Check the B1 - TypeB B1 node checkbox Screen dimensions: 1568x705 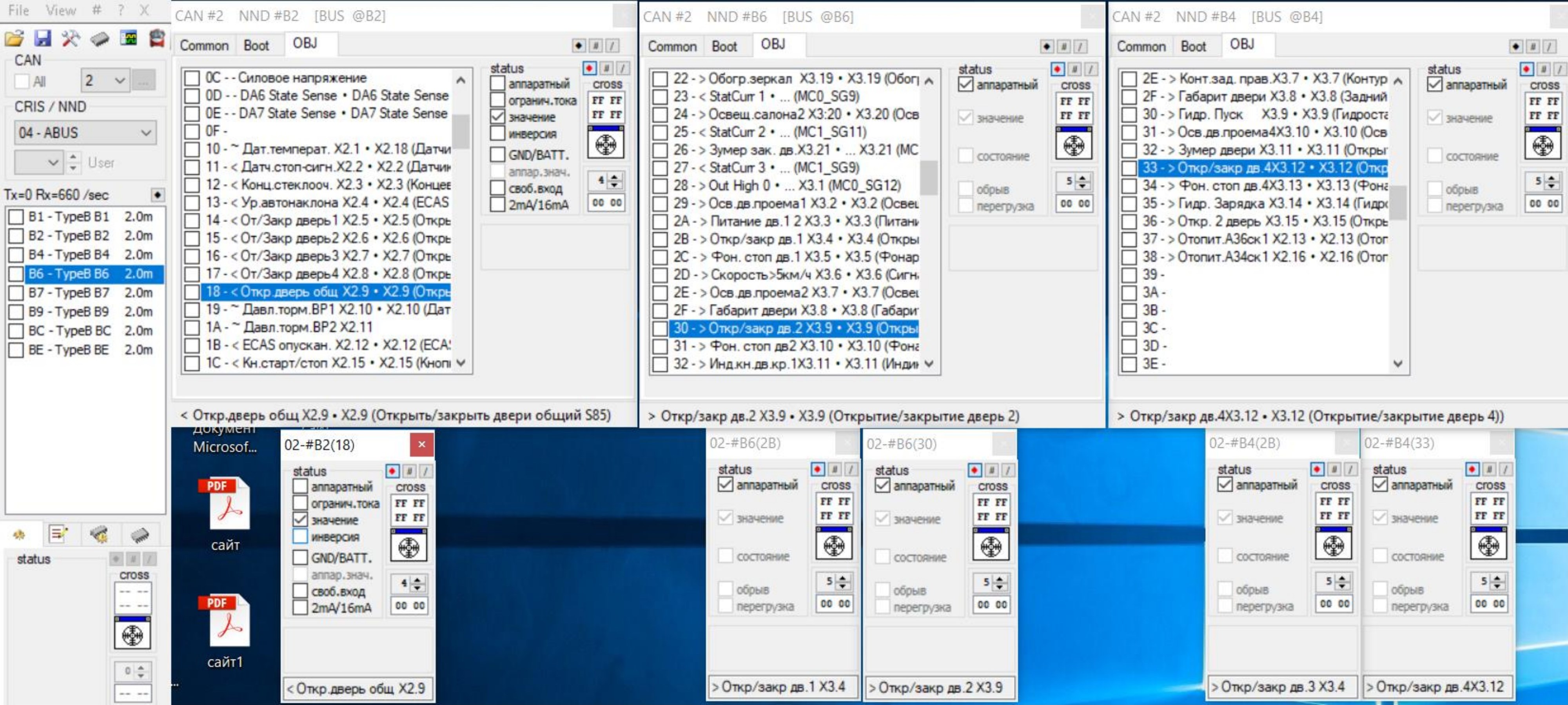click(16, 216)
